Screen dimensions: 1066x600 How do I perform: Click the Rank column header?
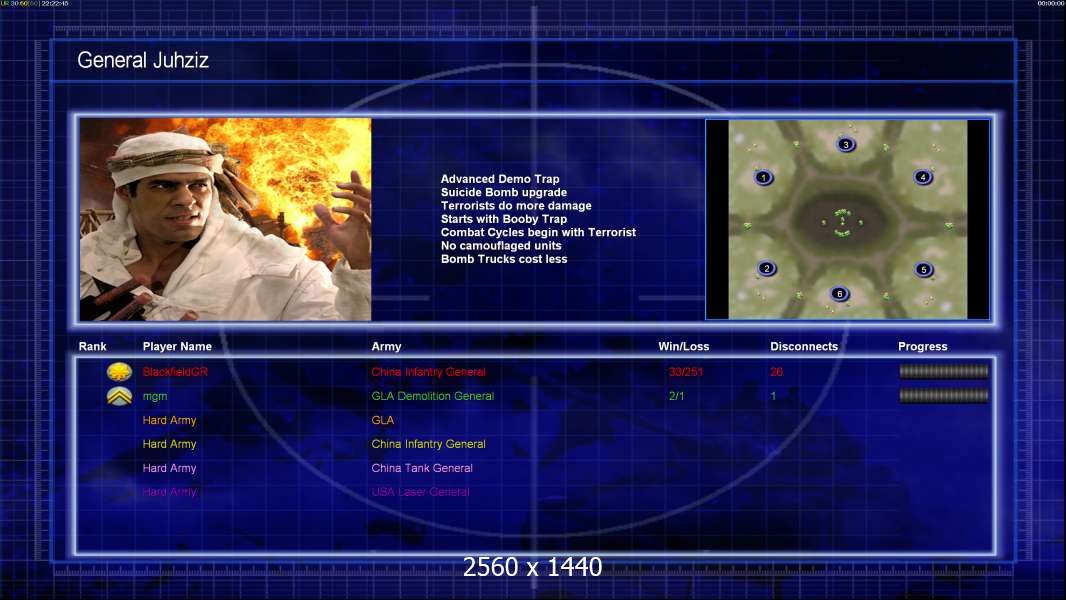pyautogui.click(x=93, y=347)
